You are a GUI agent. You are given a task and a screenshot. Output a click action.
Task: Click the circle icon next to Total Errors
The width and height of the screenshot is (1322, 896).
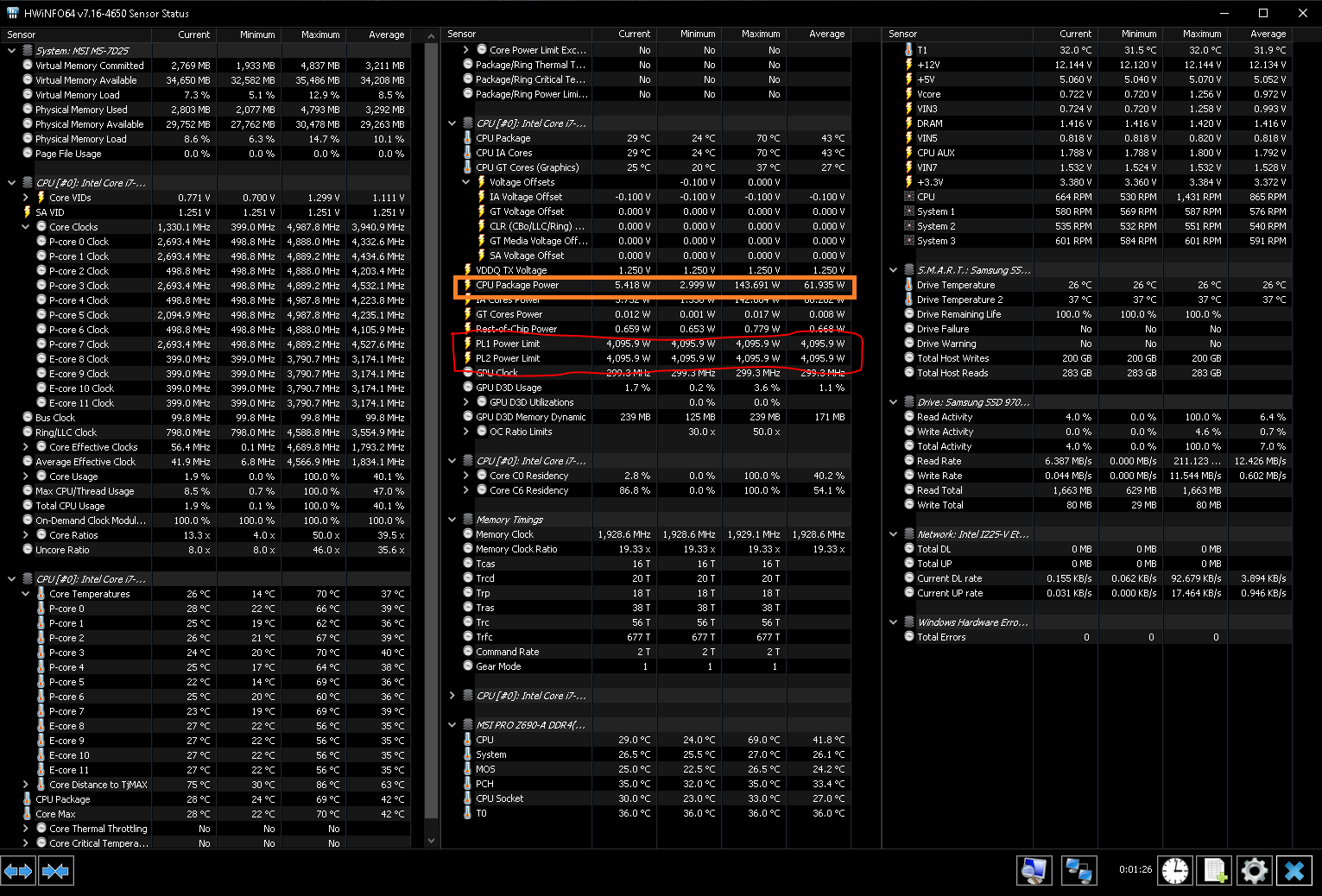coord(908,637)
